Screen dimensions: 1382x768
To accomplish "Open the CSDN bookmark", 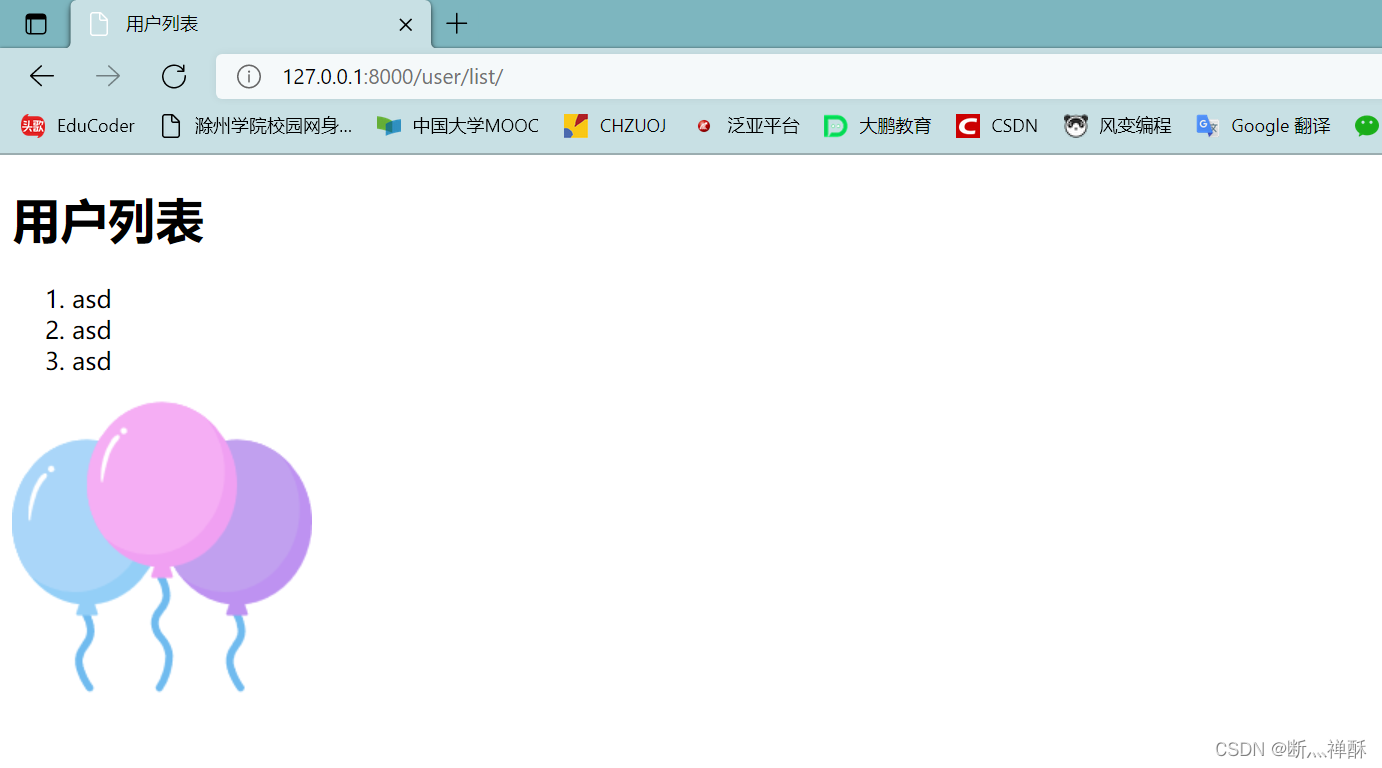I will 997,126.
